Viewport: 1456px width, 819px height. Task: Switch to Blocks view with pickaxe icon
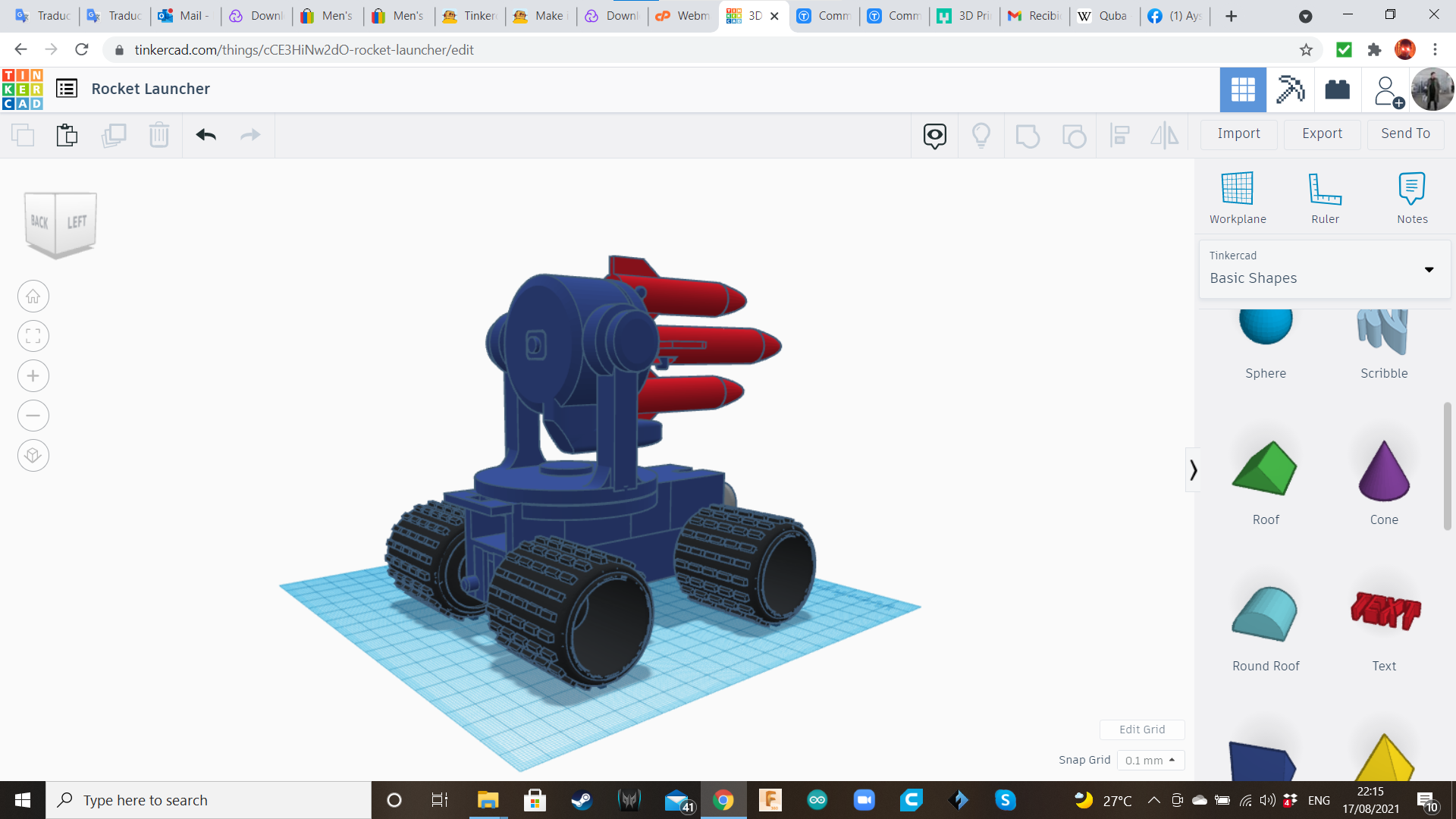(1290, 89)
